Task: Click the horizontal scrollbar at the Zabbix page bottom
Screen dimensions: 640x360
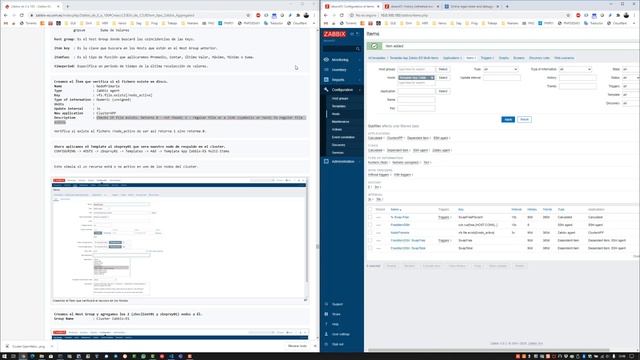Action: [x=489, y=350]
